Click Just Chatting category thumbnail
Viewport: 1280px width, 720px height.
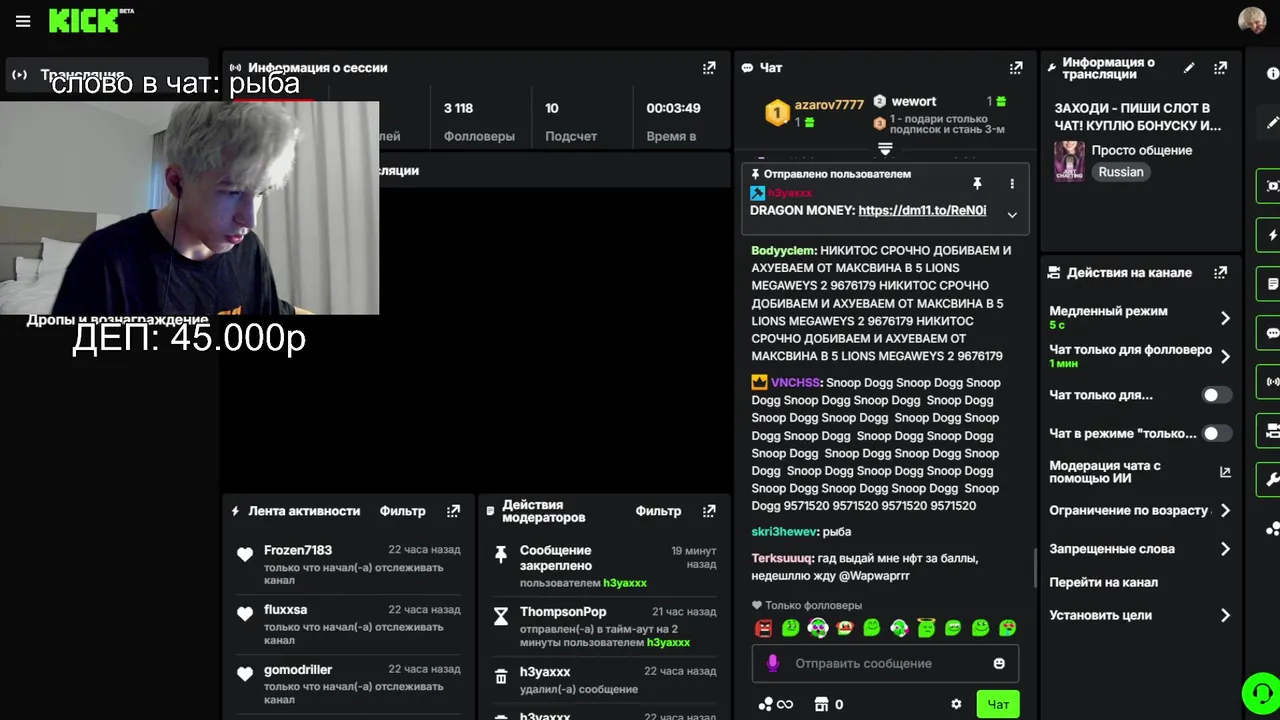tap(1069, 160)
